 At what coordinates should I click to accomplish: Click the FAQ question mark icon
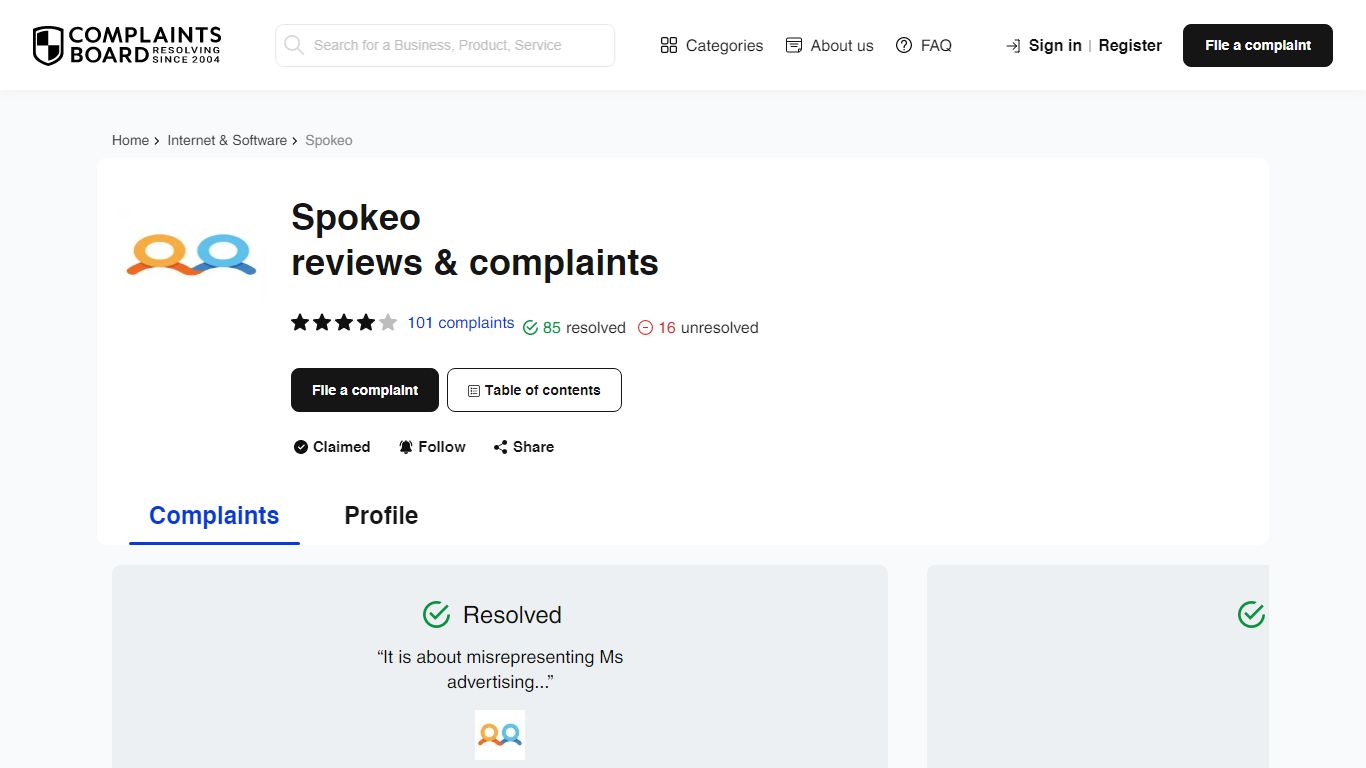click(x=904, y=45)
